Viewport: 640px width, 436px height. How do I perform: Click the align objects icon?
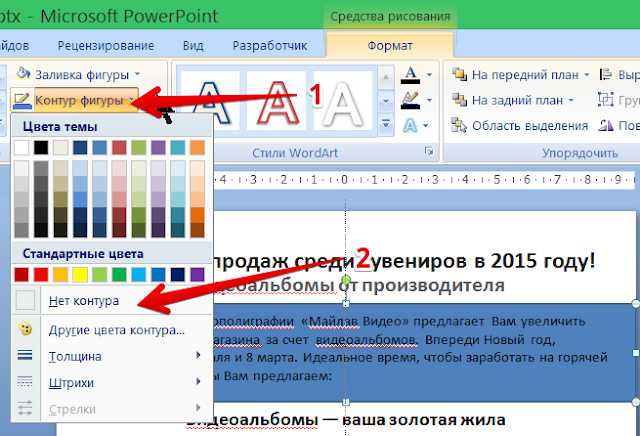coord(606,75)
